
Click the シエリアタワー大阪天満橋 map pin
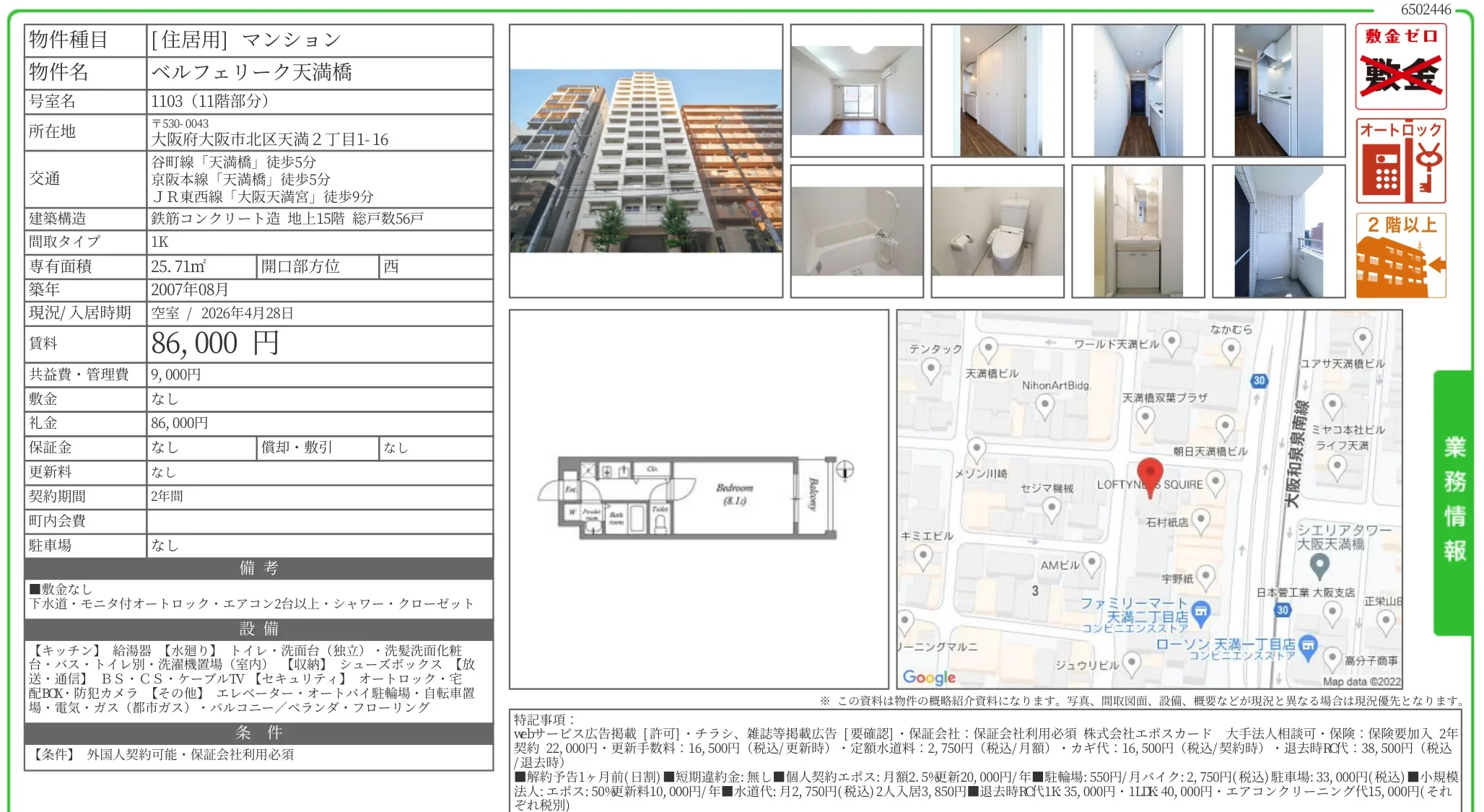(1319, 565)
